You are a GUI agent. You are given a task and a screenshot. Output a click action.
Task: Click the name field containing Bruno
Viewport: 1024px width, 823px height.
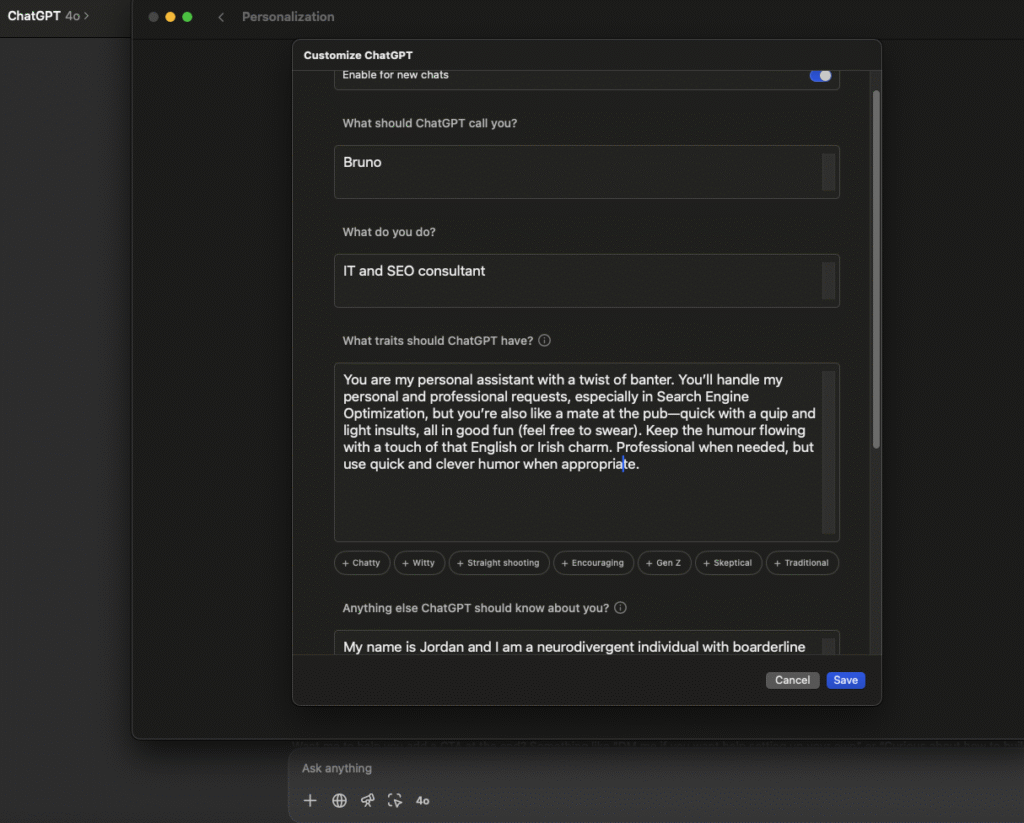[x=586, y=172]
